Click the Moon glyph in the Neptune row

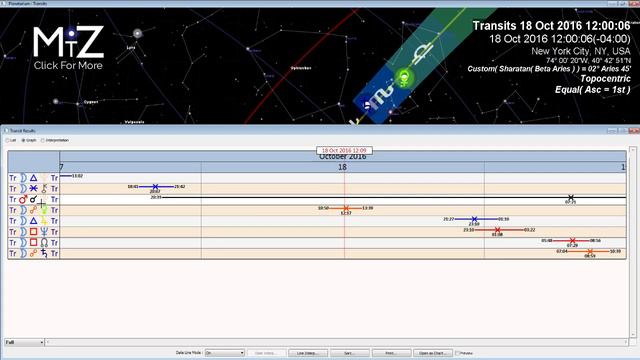(x=23, y=232)
